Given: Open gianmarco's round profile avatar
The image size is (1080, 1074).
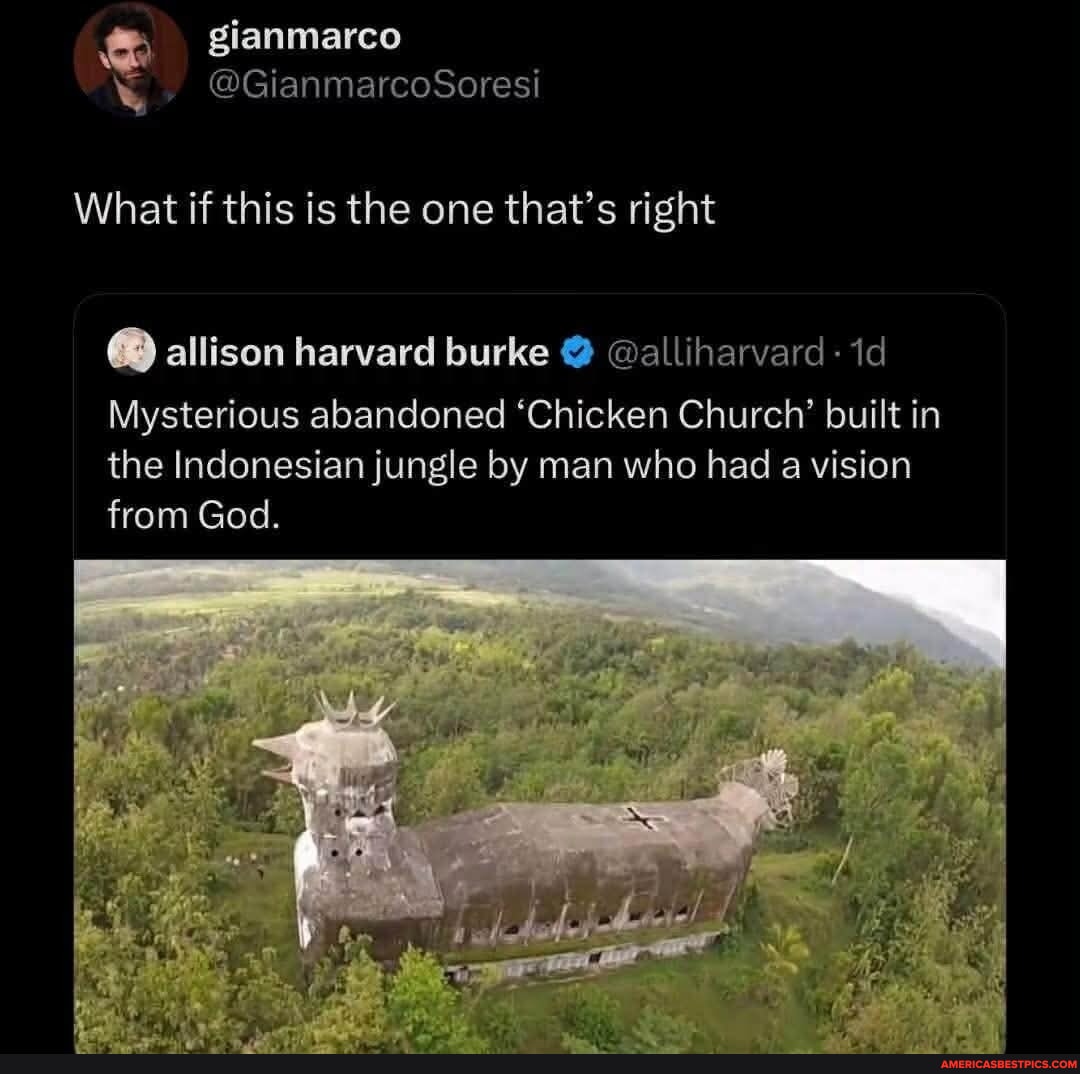Looking at the screenshot, I should pyautogui.click(x=130, y=59).
